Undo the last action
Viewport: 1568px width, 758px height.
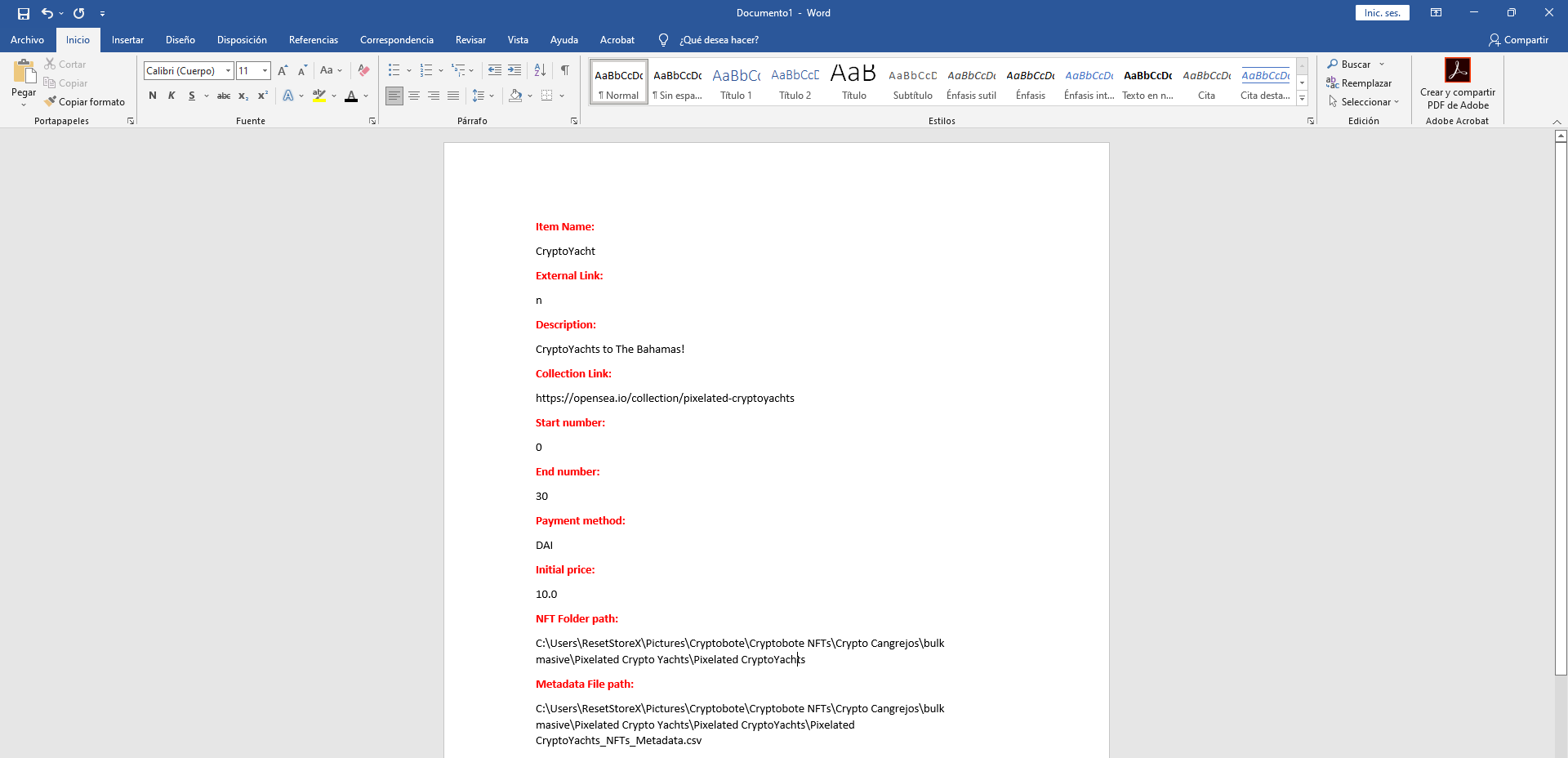click(x=47, y=13)
